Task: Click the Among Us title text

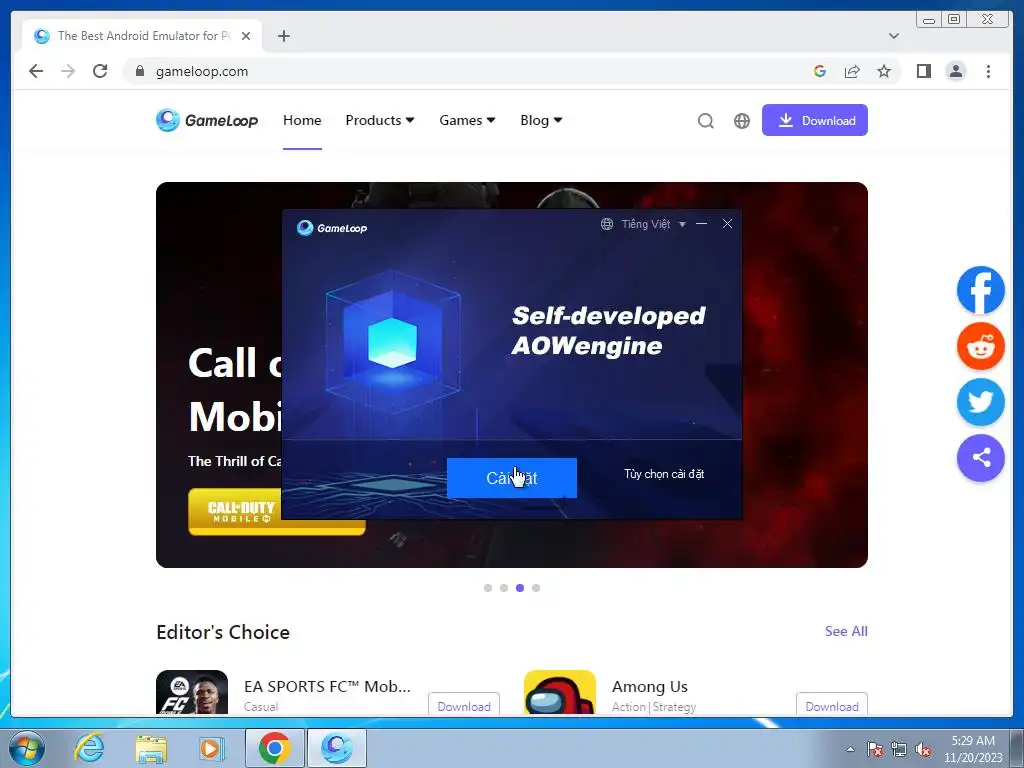Action: coord(649,686)
